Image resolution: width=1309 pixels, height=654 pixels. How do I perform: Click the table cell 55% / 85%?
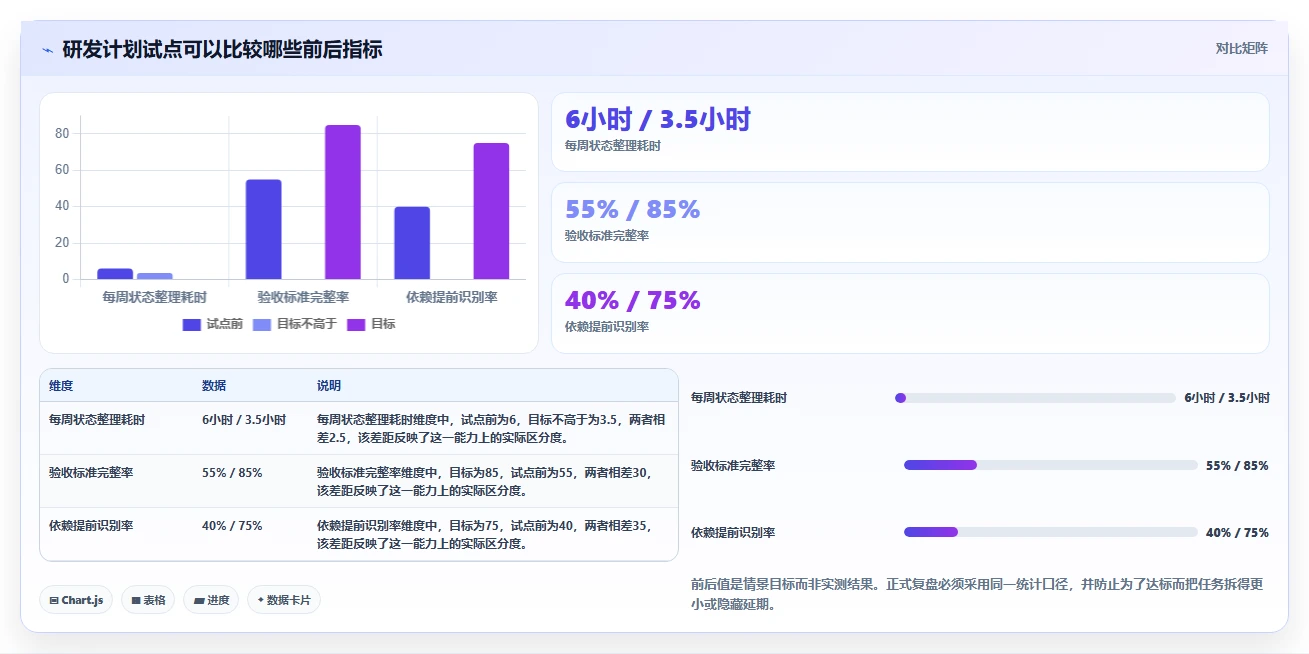(x=232, y=472)
